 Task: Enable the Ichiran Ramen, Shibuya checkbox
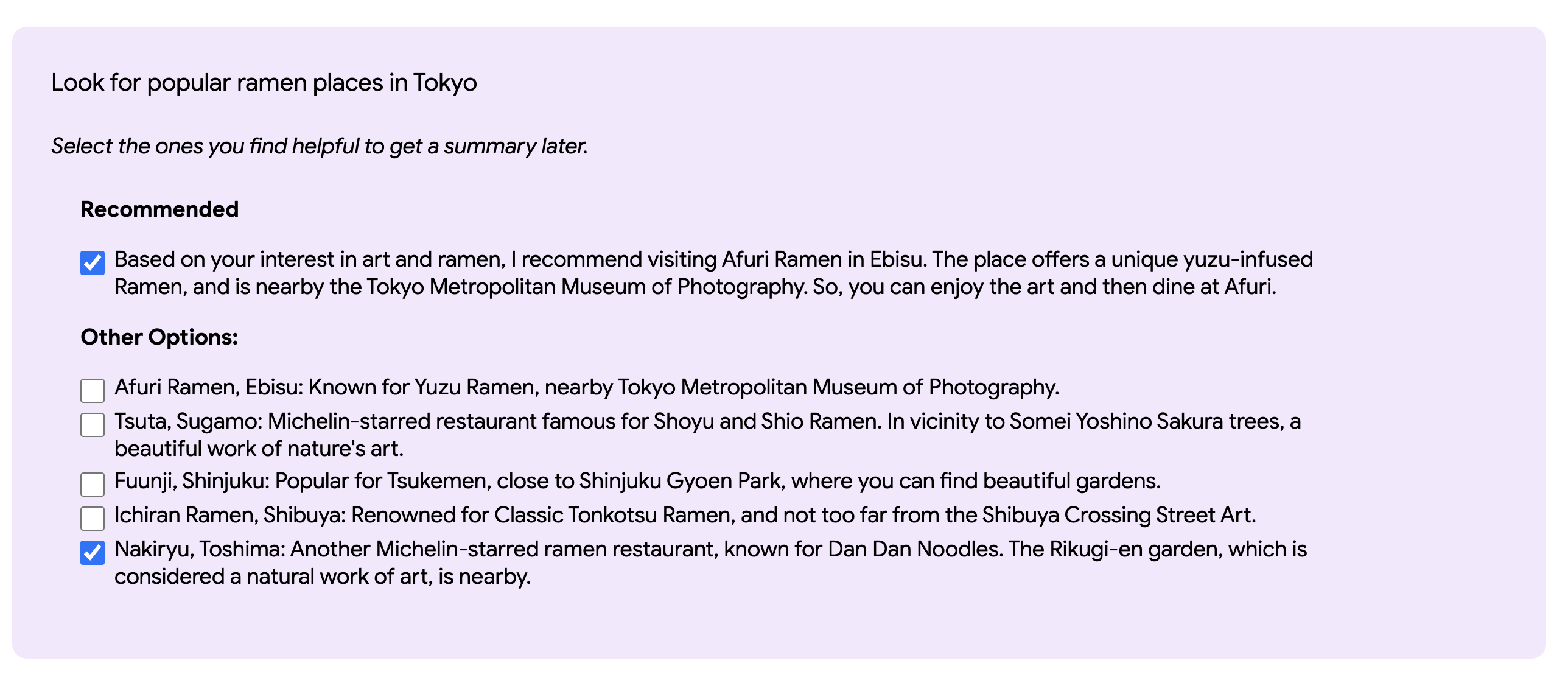coord(93,518)
